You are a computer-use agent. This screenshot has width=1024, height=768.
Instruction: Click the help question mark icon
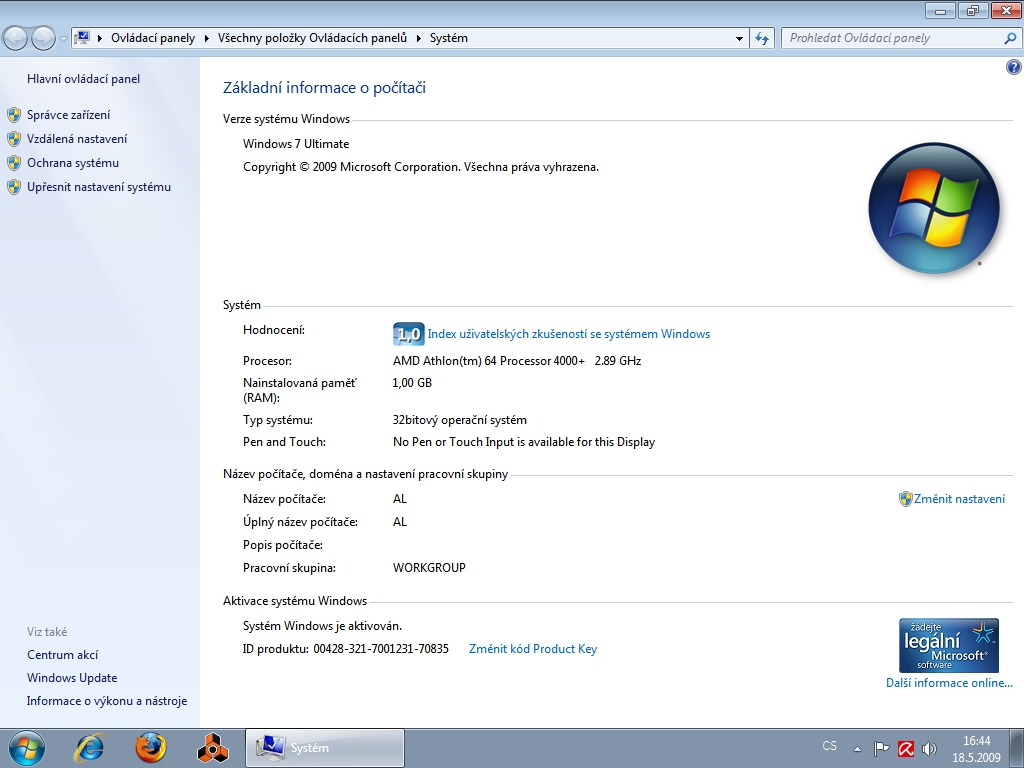point(1014,67)
